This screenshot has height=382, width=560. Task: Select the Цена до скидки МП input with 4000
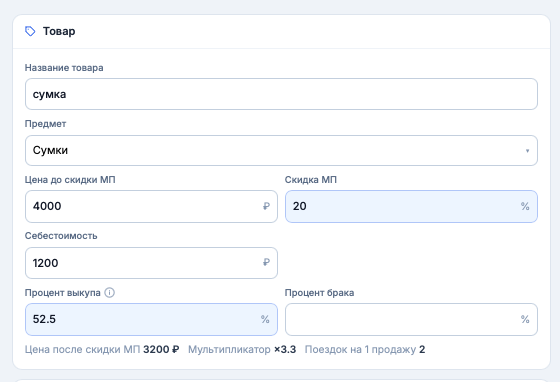(151, 206)
